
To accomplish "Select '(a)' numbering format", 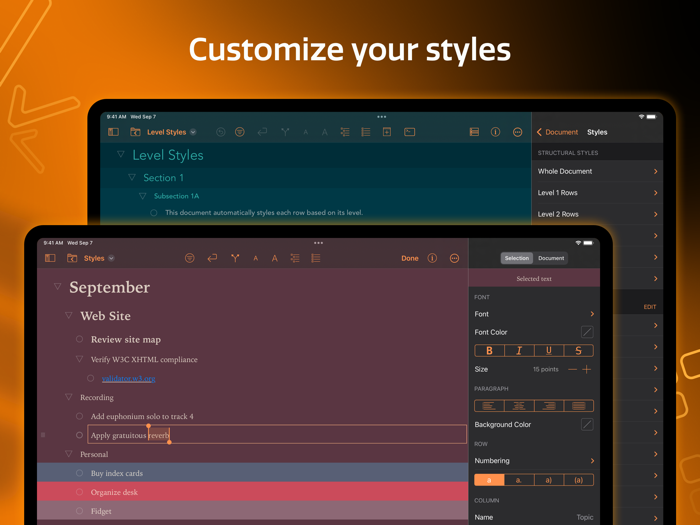I will pos(579,480).
